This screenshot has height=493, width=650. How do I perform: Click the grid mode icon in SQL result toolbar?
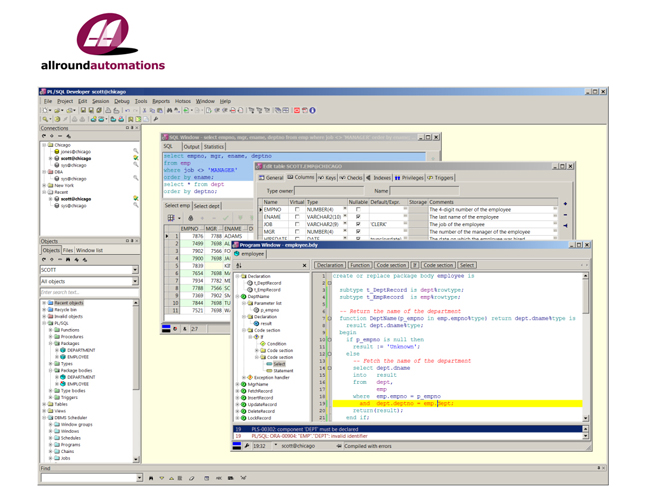coord(171,218)
